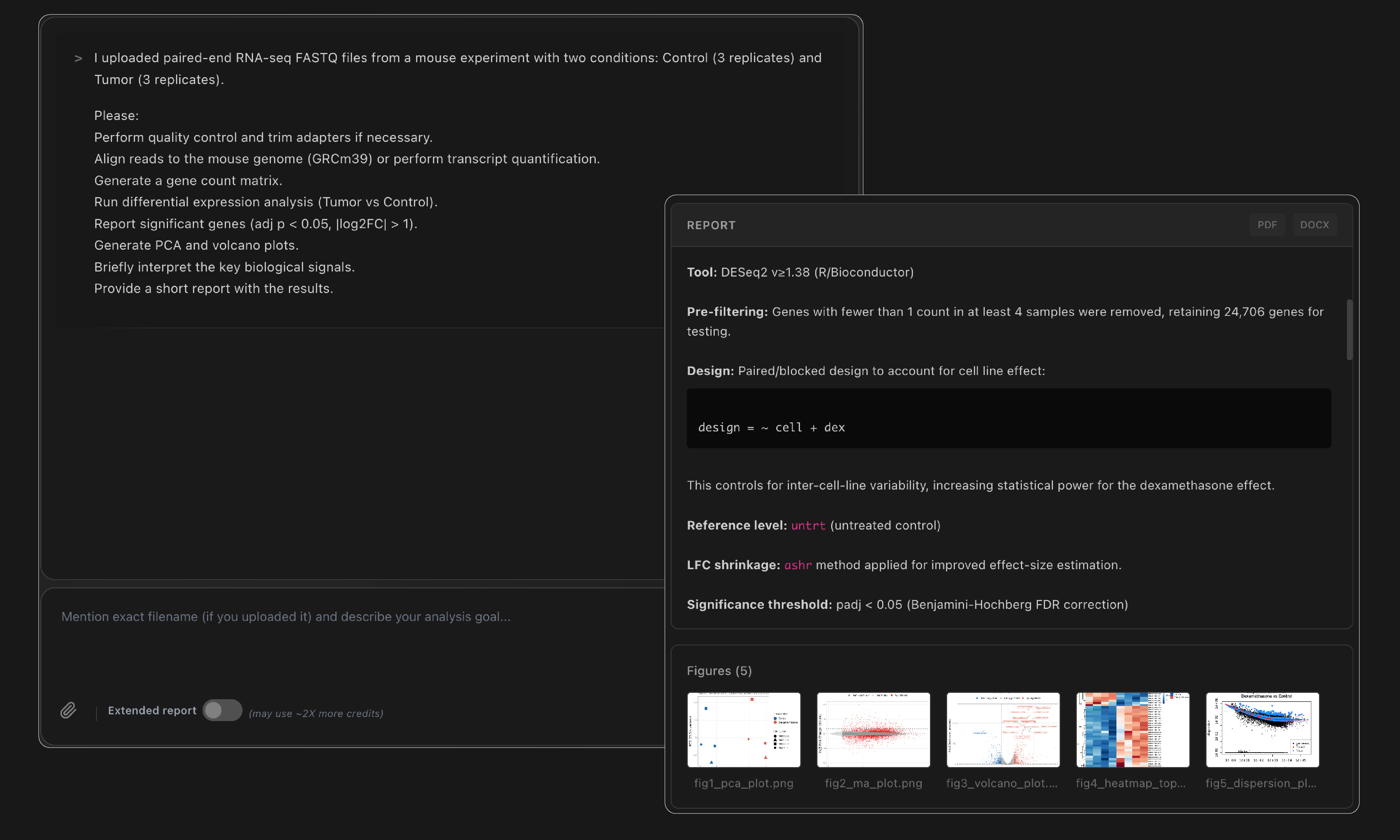Open the fig3 volcano plot thumbnail
This screenshot has width=1400, height=840.
(x=1002, y=729)
